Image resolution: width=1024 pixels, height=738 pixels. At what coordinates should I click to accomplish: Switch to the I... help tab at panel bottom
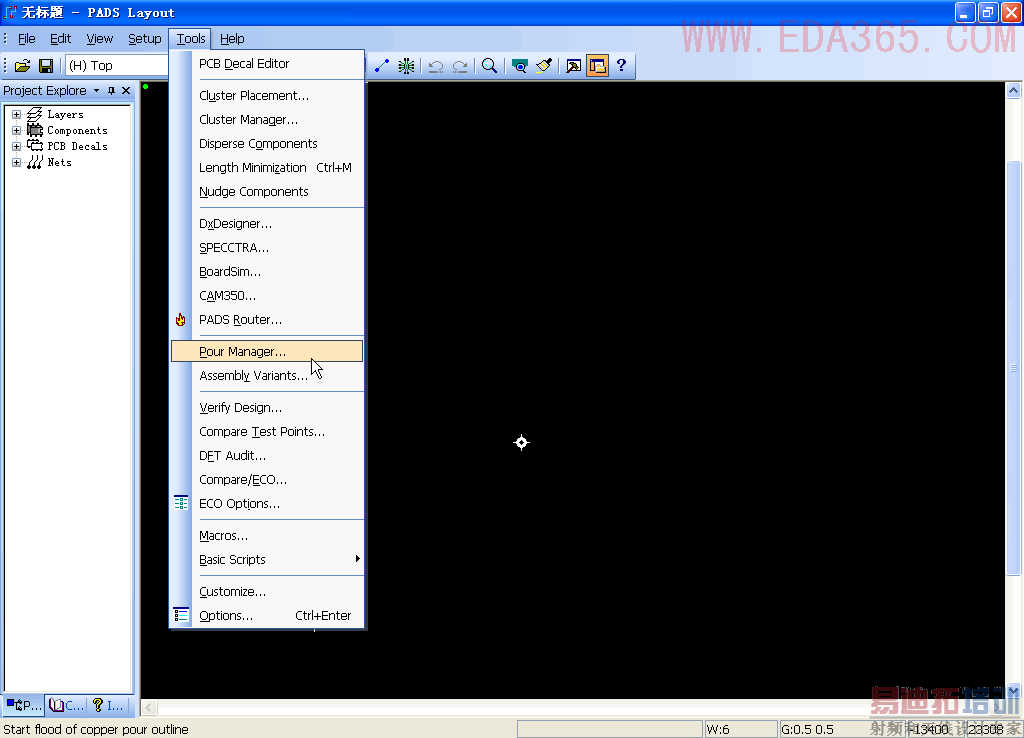(108, 705)
